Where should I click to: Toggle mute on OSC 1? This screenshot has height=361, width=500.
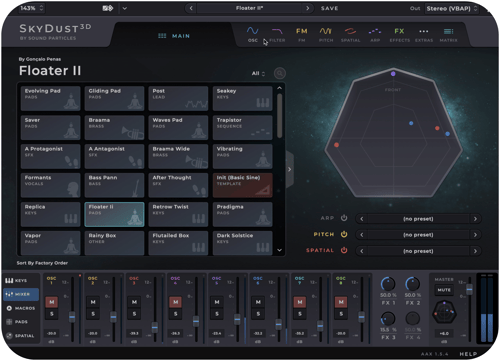52,302
